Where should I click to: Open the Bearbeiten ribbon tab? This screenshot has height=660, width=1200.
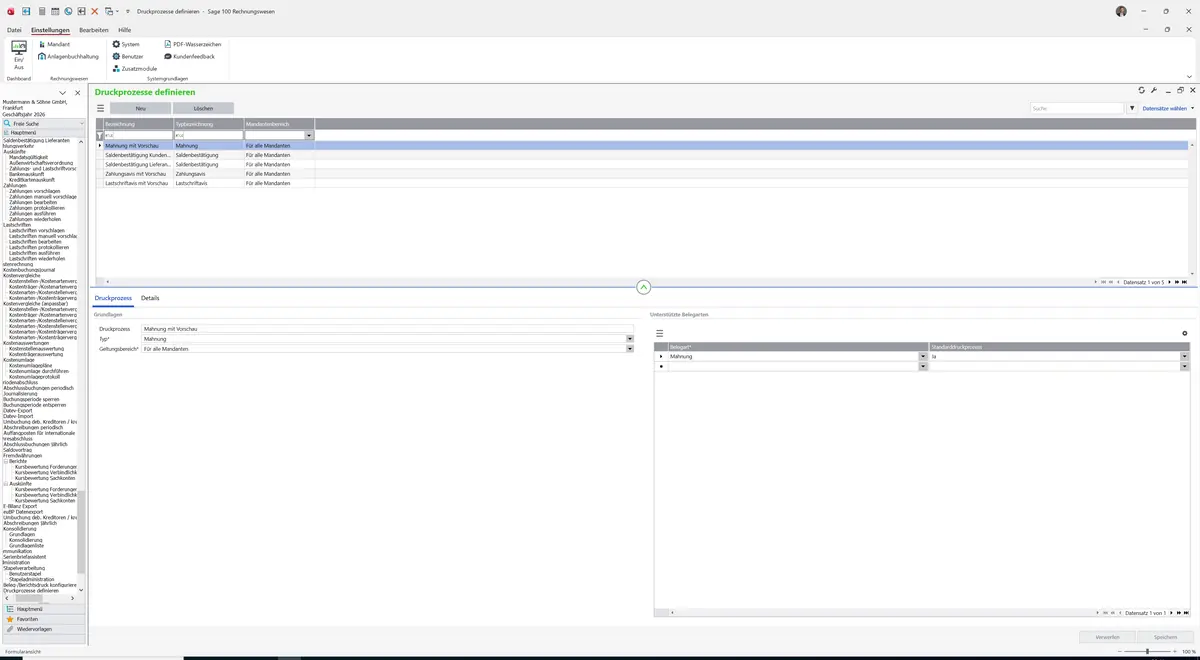click(x=94, y=30)
